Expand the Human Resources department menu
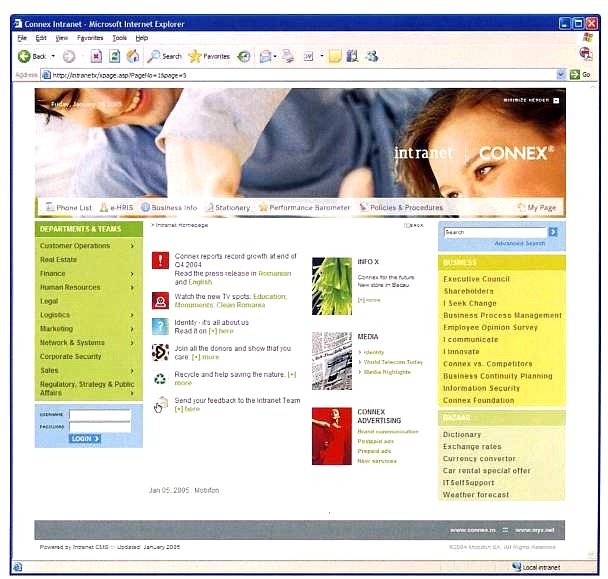 coord(132,287)
